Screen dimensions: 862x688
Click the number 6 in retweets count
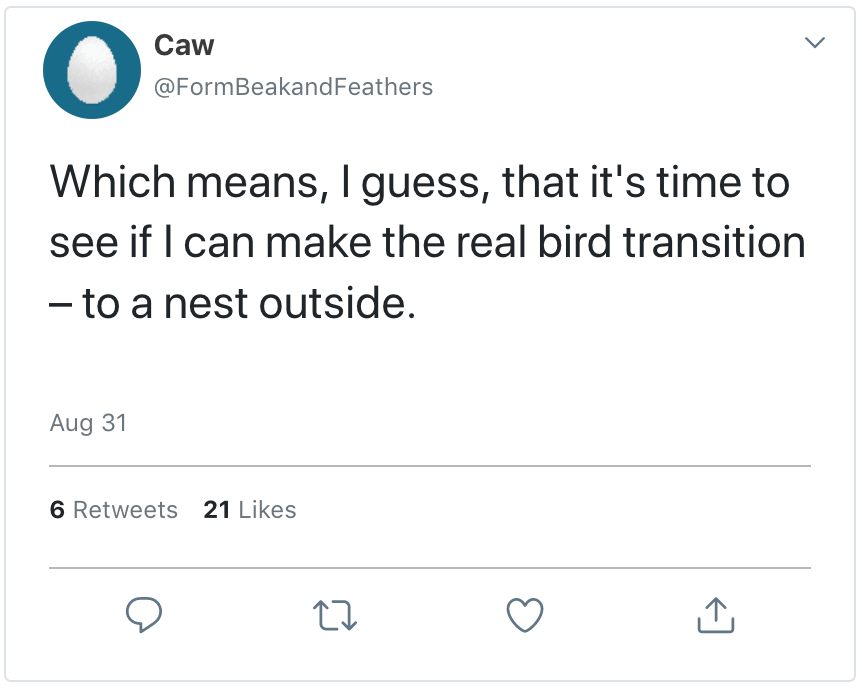coord(57,510)
